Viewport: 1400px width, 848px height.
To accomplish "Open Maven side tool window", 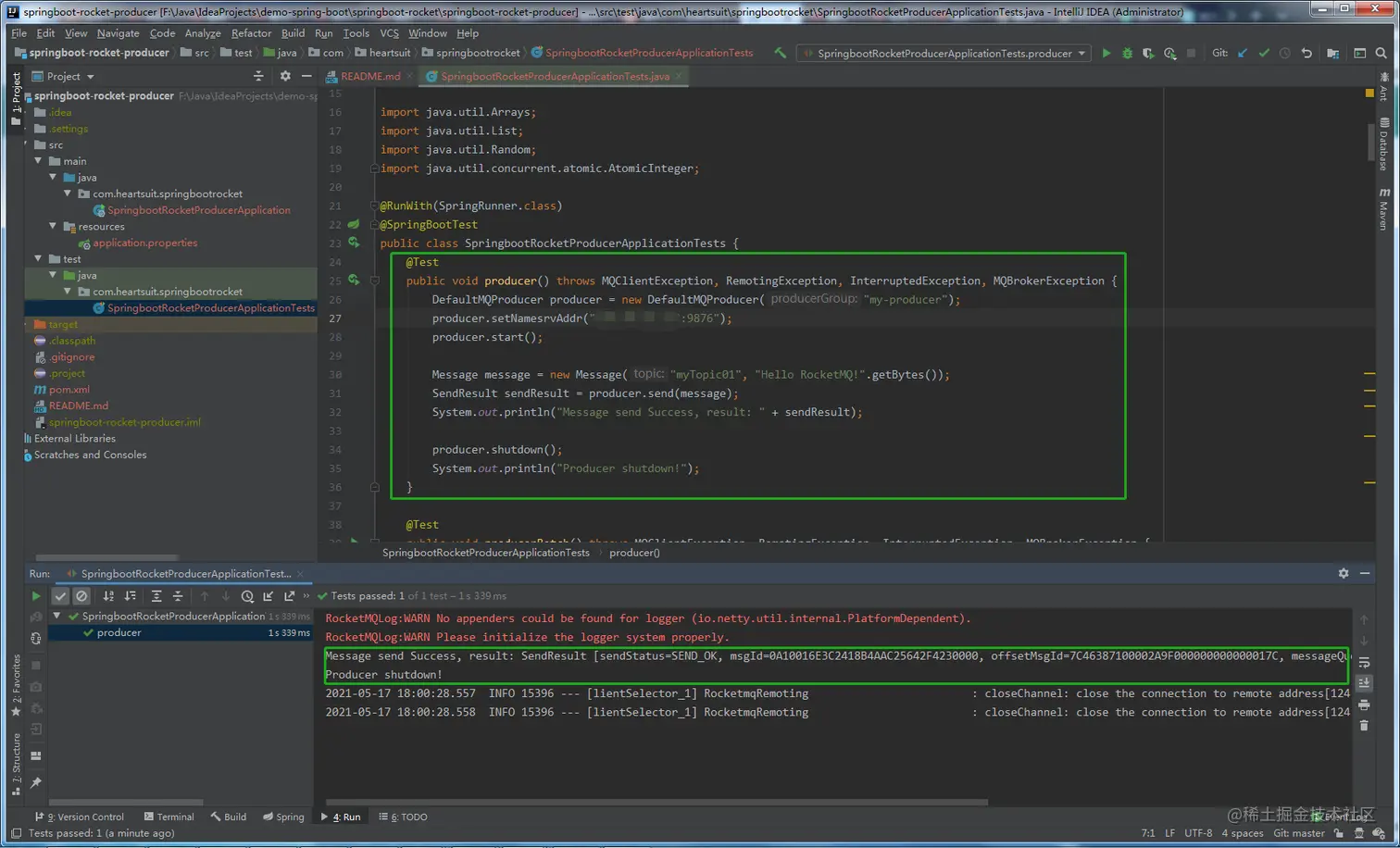I will pos(1383,209).
